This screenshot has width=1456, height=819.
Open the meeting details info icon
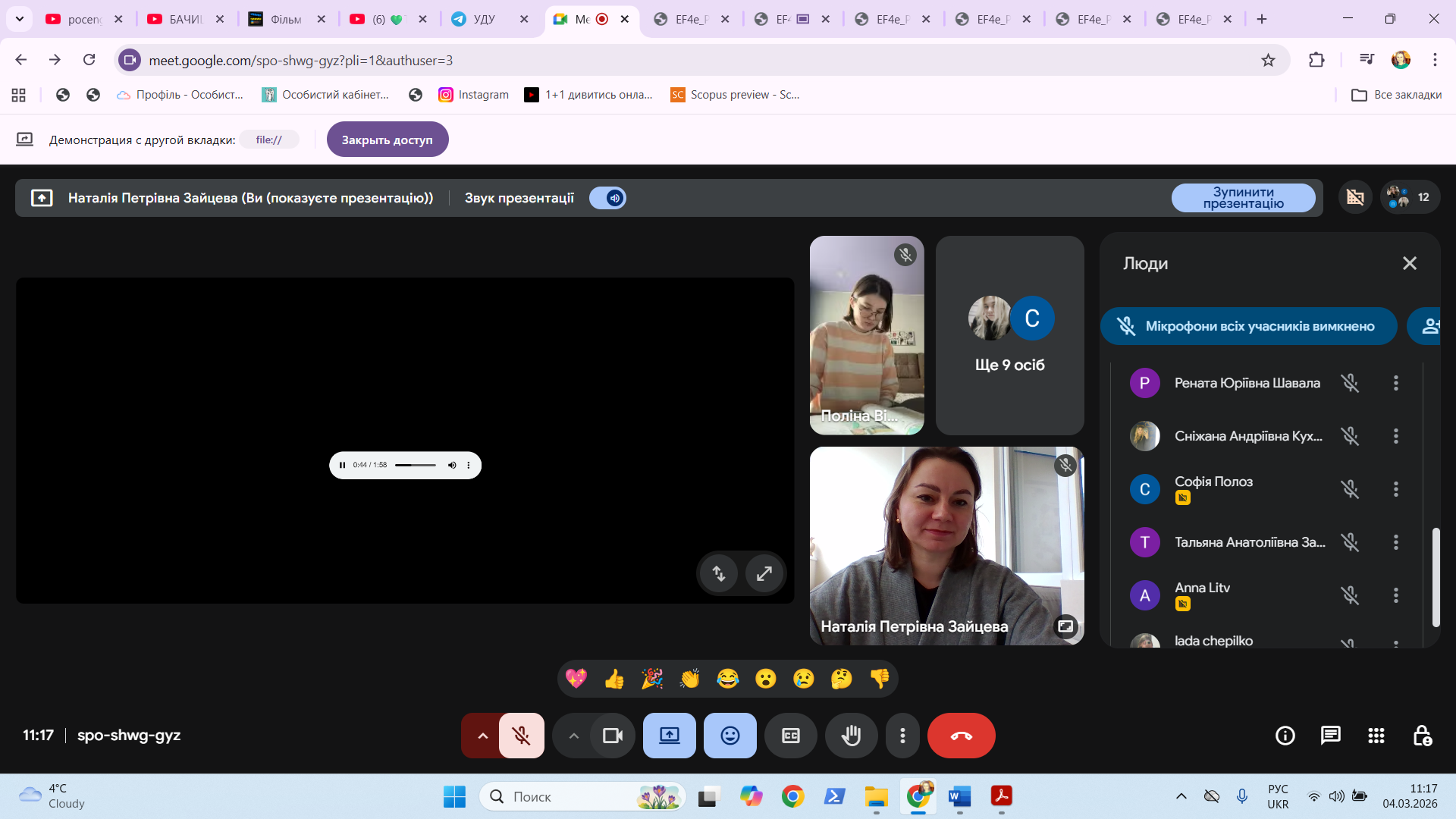(1285, 736)
